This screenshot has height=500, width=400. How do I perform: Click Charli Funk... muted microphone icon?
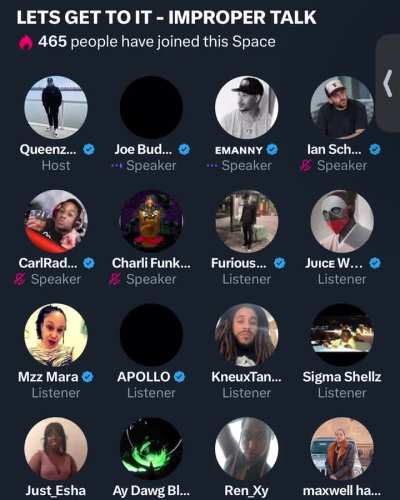(x=115, y=279)
